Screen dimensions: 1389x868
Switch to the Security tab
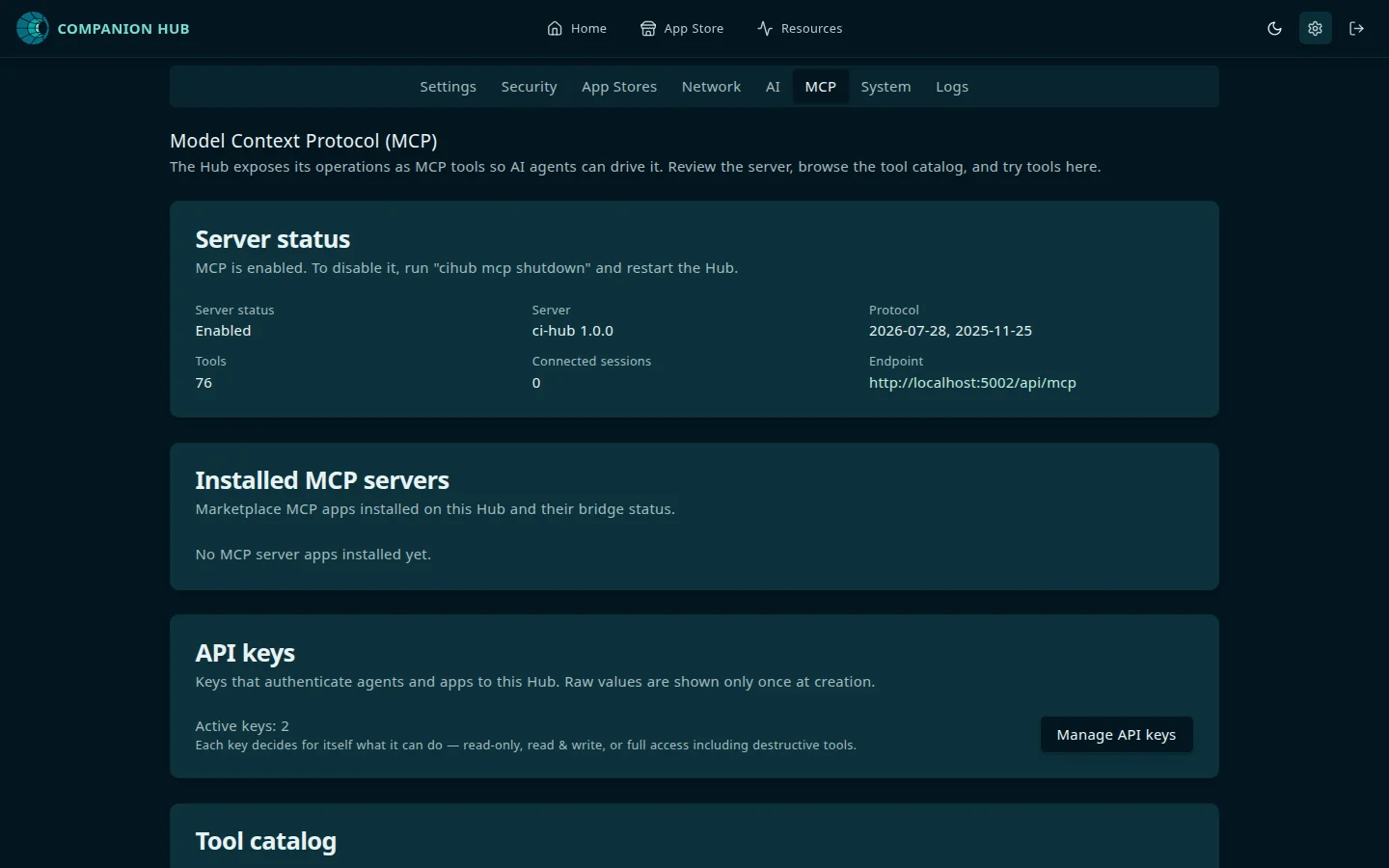pyautogui.click(x=529, y=87)
